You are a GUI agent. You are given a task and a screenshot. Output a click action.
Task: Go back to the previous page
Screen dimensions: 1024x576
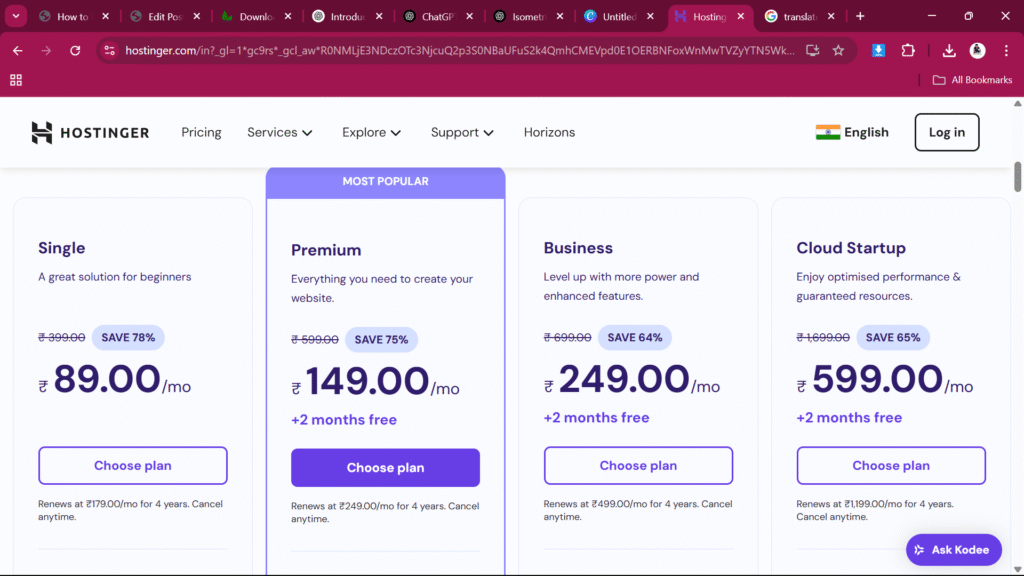pyautogui.click(x=18, y=50)
